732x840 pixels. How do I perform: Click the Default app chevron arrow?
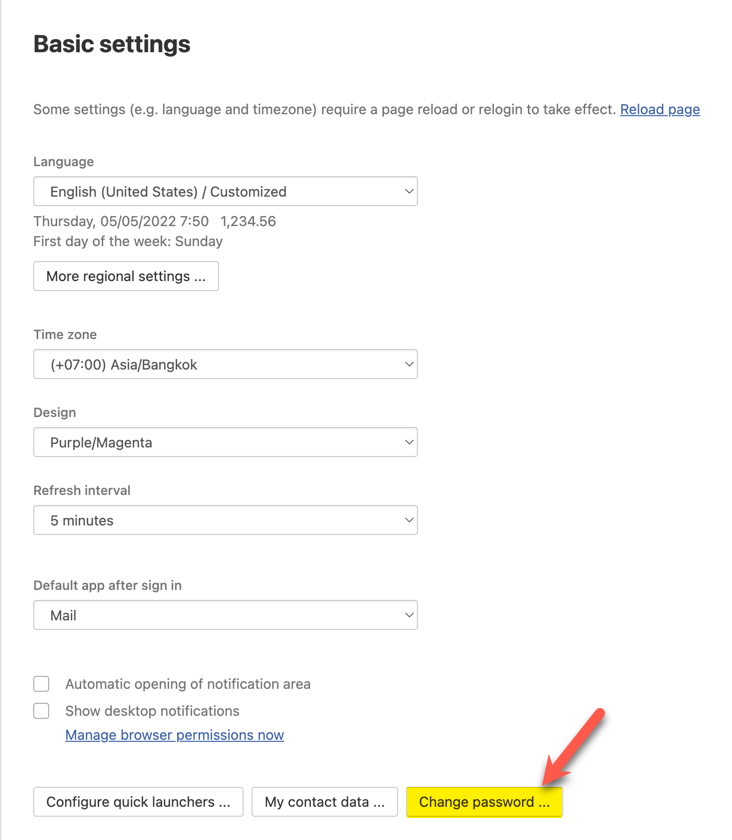pos(409,616)
